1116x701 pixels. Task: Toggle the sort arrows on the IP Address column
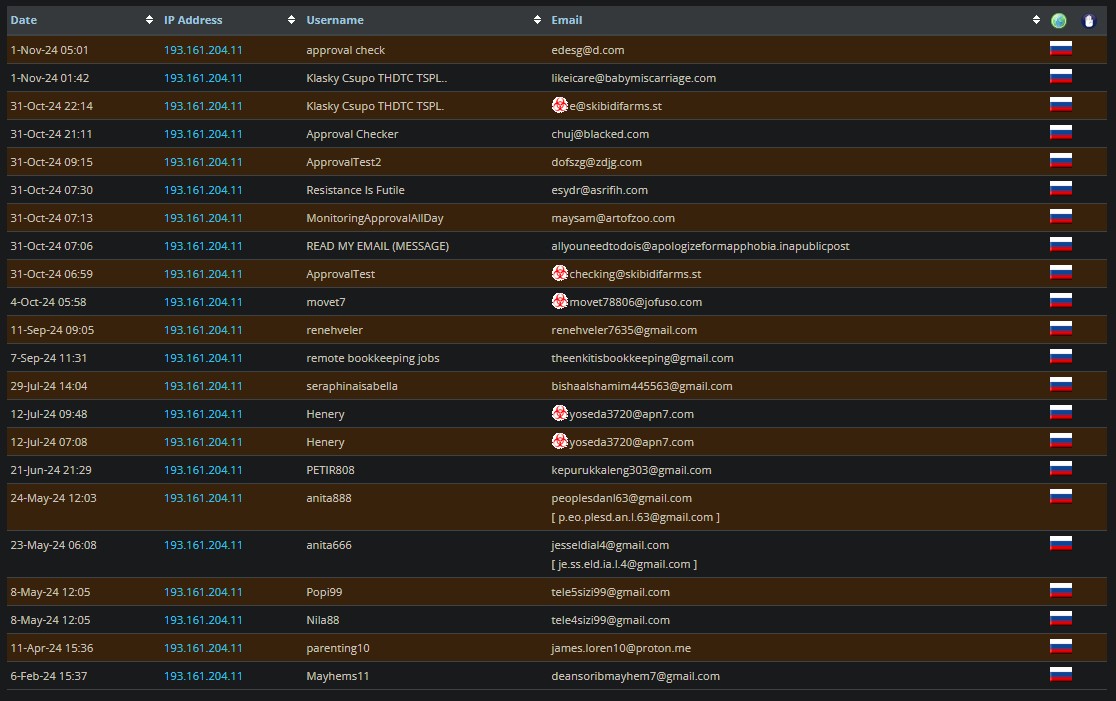tap(292, 20)
